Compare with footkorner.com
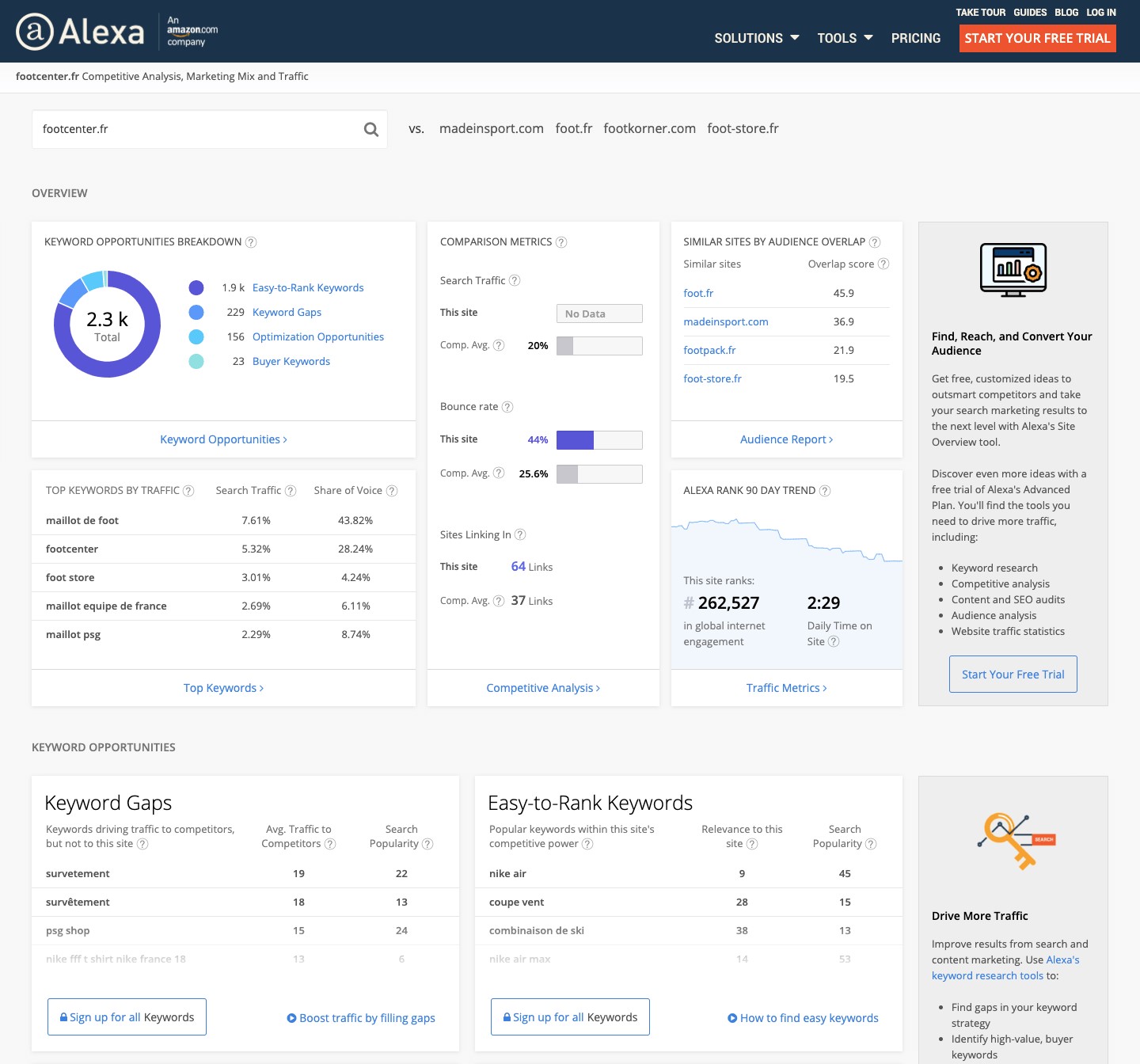 click(649, 128)
